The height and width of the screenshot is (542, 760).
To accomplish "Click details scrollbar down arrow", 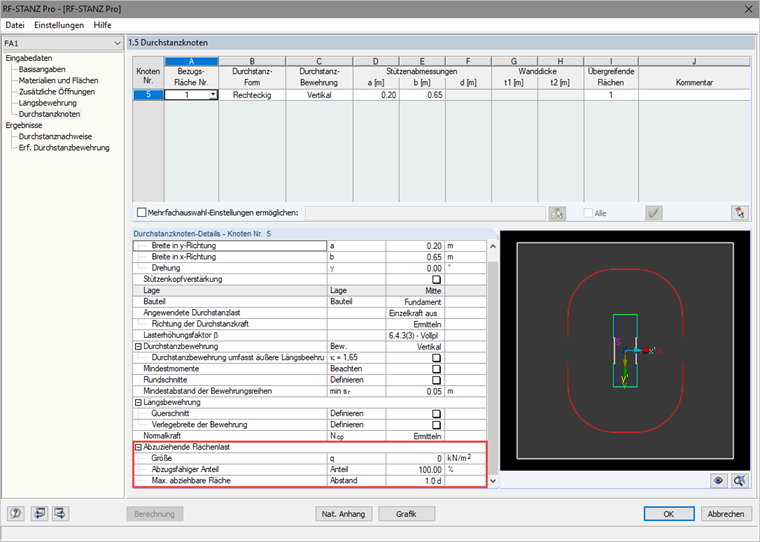I will [x=492, y=481].
